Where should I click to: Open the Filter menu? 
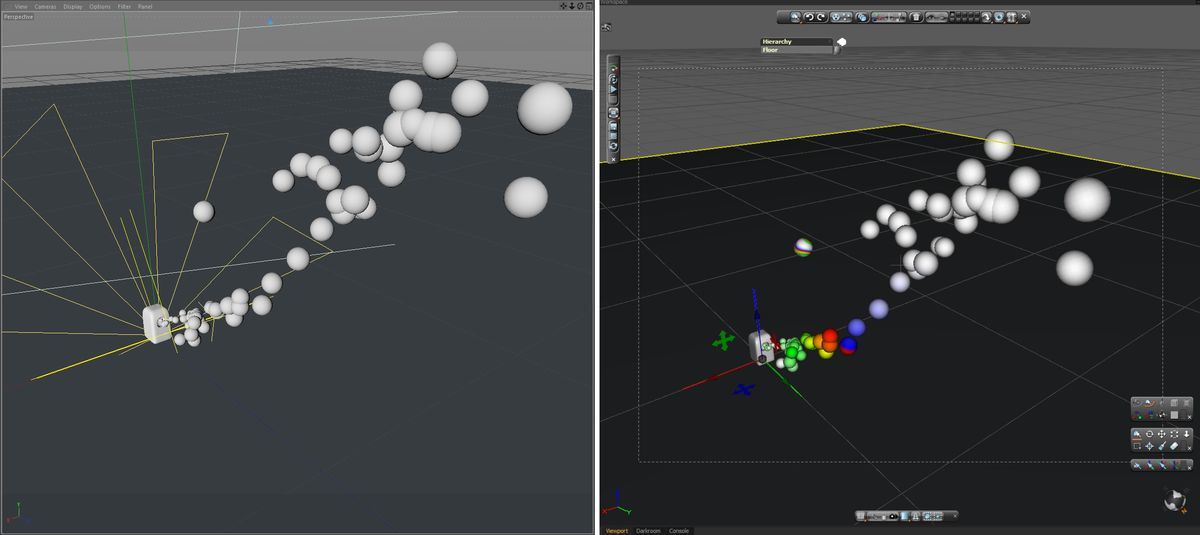pos(124,7)
